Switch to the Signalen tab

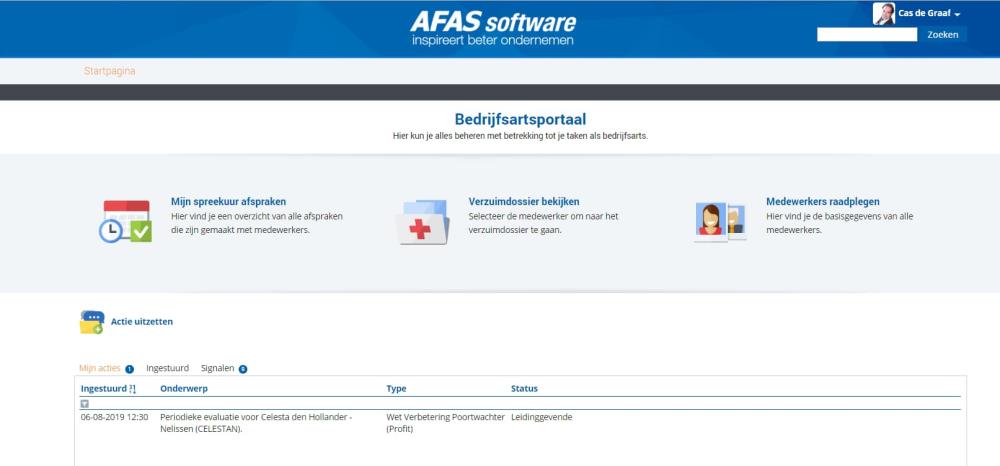[x=217, y=368]
